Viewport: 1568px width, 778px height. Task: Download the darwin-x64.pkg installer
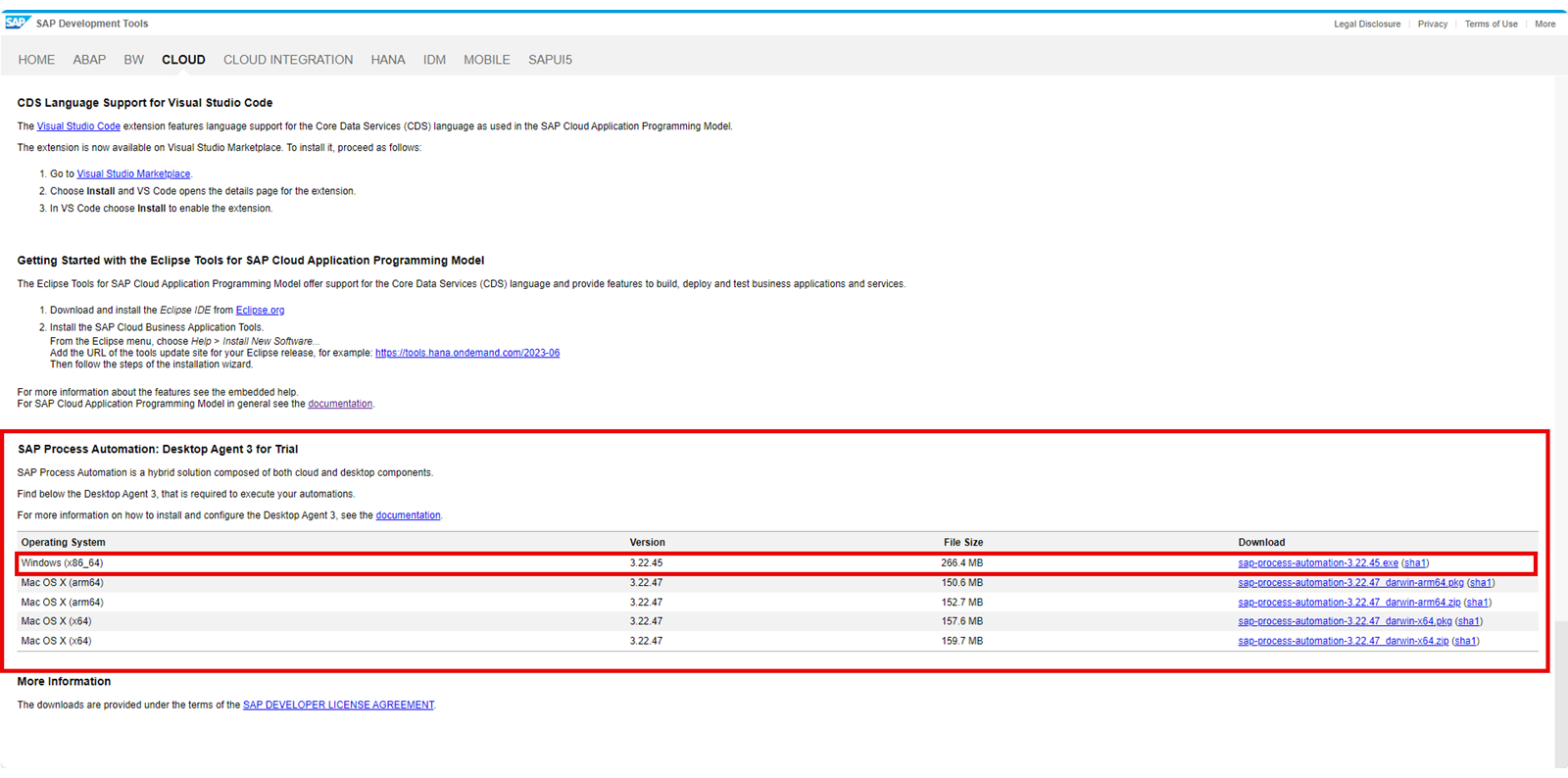pyautogui.click(x=1345, y=621)
